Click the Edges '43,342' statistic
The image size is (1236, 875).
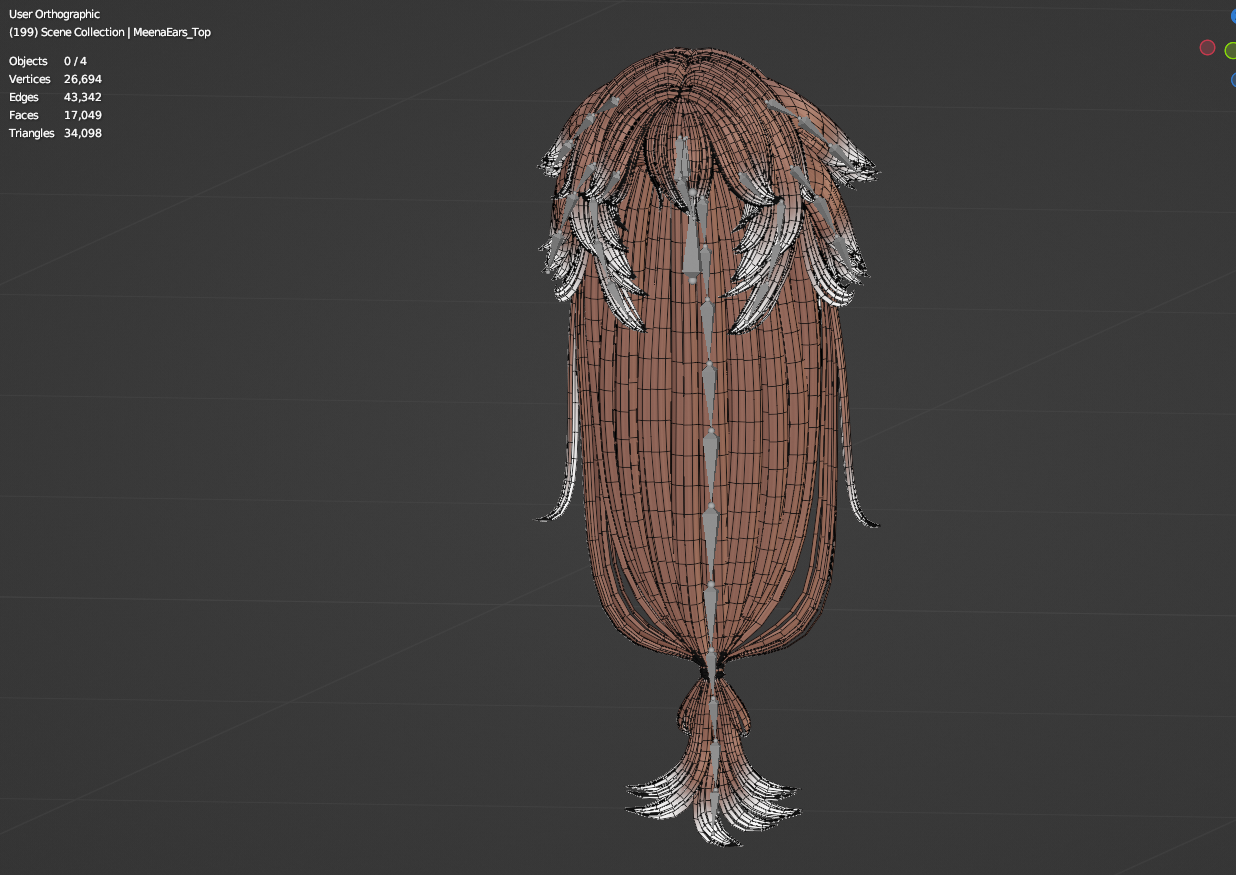pyautogui.click(x=83, y=97)
